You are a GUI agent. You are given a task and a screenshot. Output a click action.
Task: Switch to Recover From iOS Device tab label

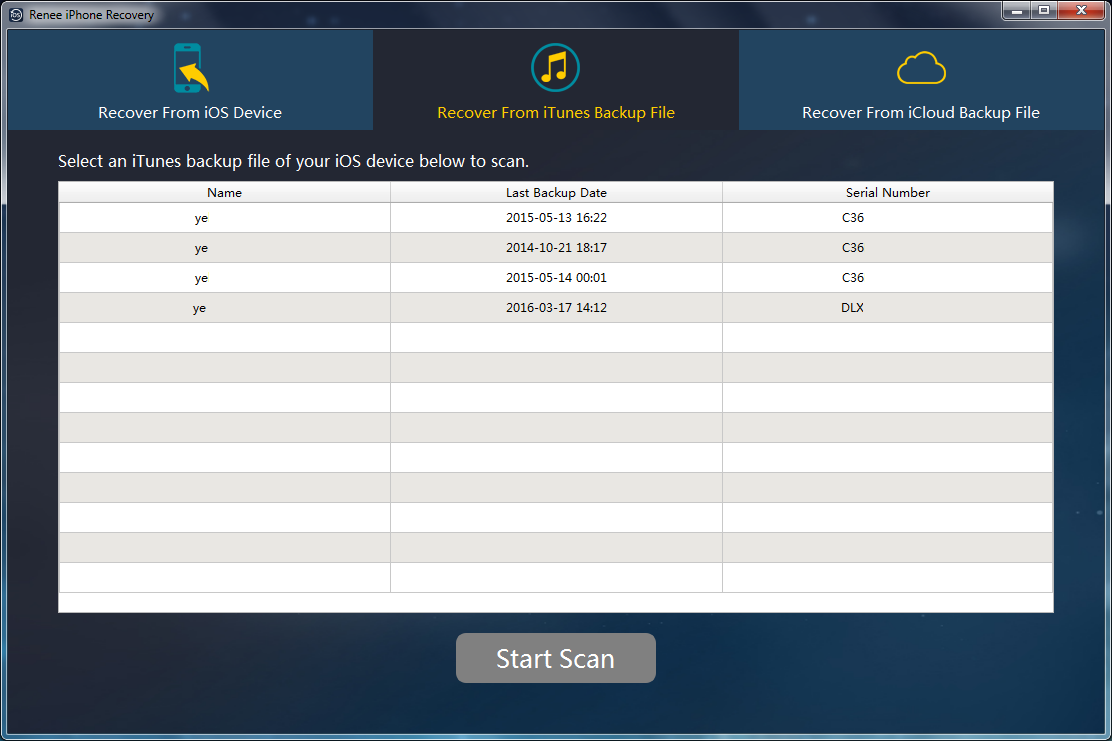[x=190, y=113]
